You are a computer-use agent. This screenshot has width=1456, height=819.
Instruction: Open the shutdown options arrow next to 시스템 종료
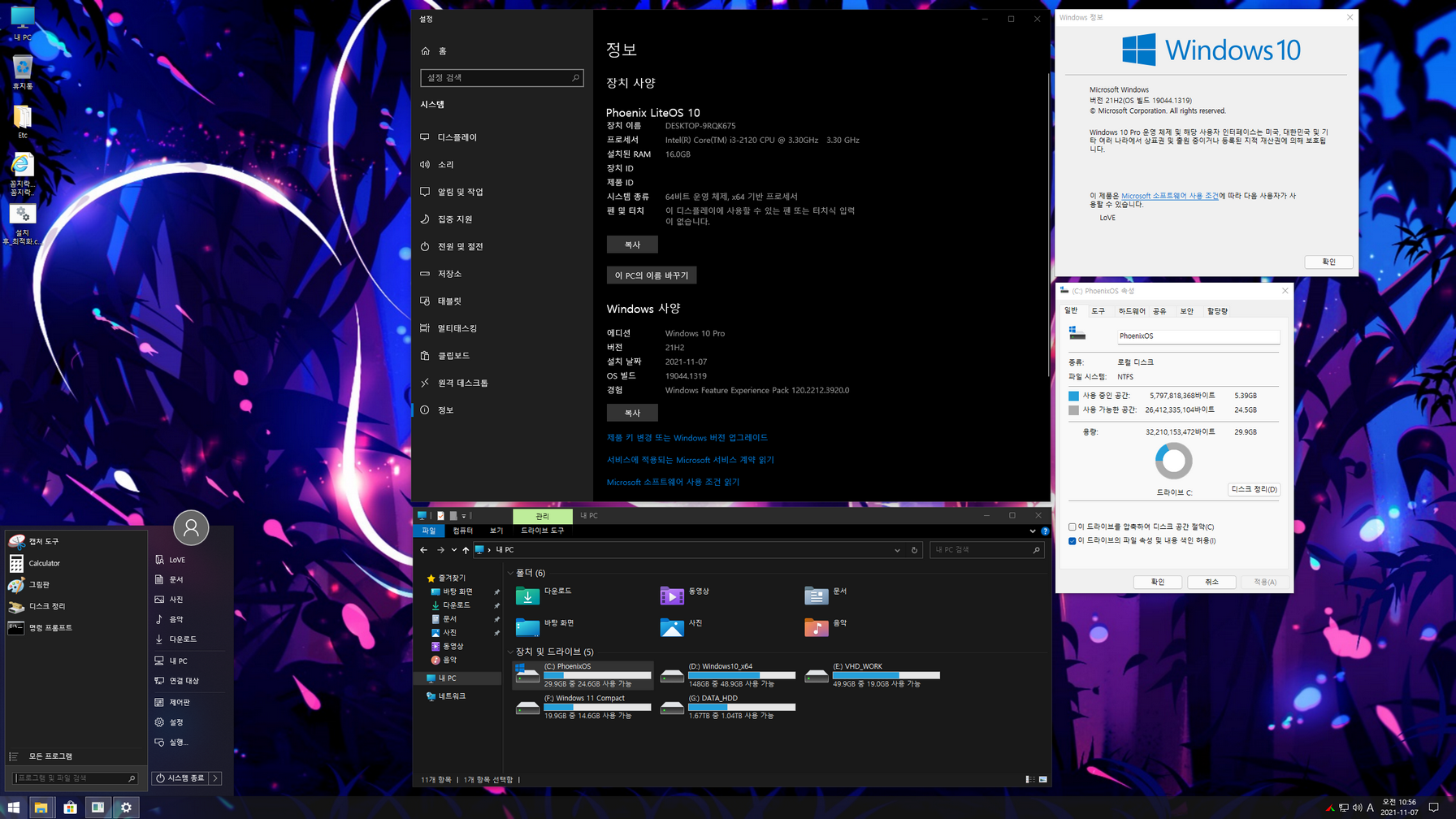pyautogui.click(x=215, y=778)
